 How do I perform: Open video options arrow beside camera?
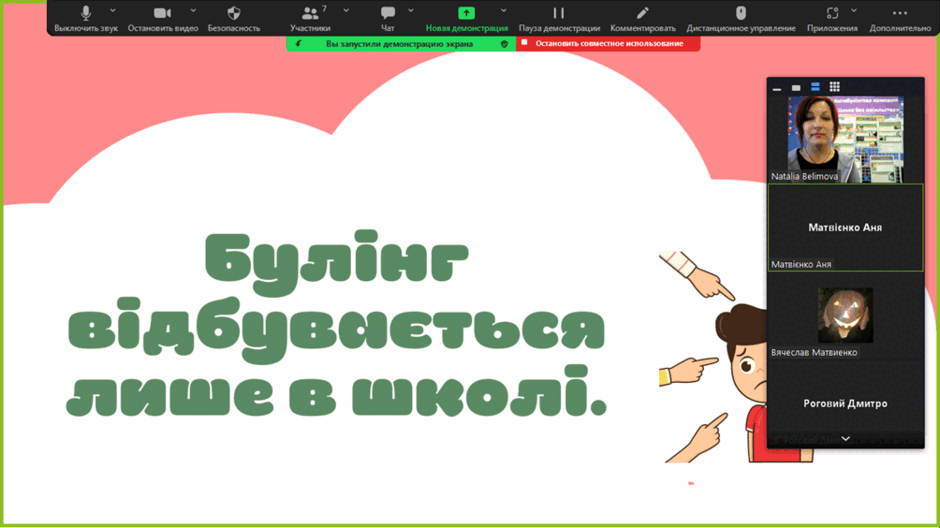(193, 11)
